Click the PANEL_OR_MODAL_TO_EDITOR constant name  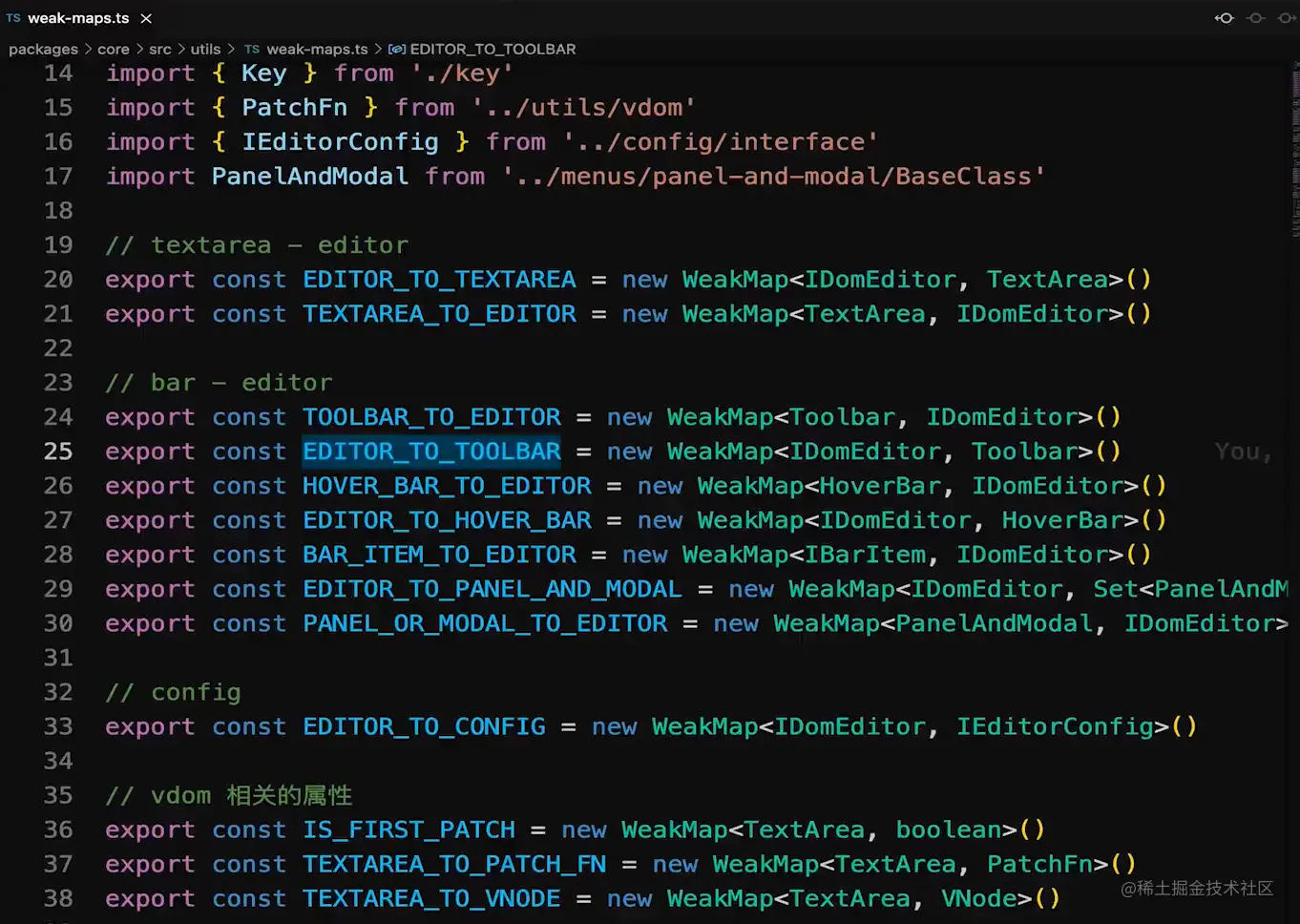485,623
